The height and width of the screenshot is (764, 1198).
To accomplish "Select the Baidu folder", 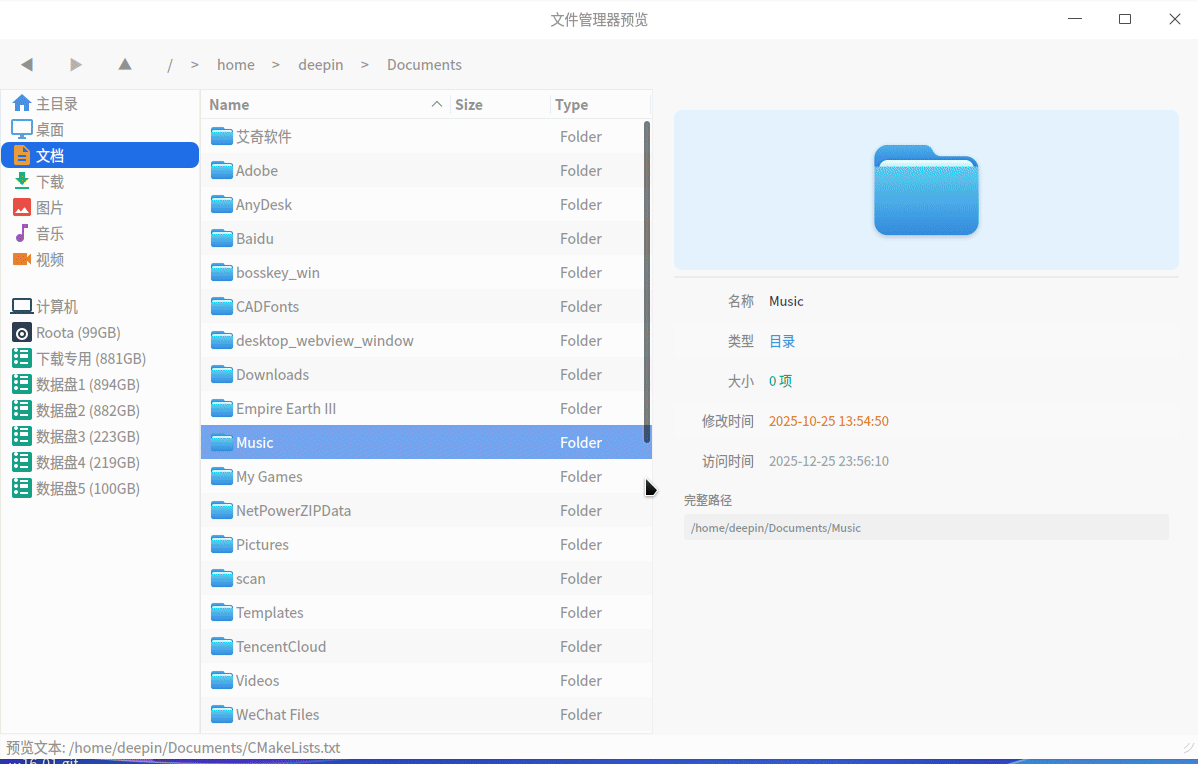I will [x=426, y=239].
